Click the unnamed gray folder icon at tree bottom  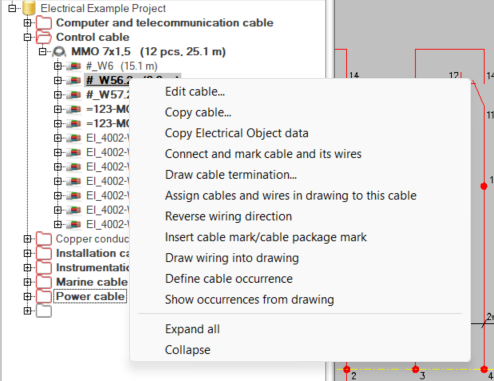(44, 311)
